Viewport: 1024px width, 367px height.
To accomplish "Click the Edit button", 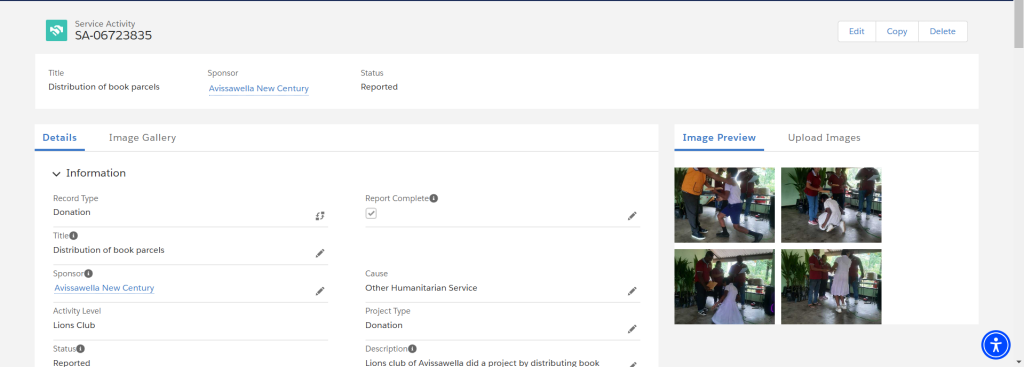I will (x=857, y=31).
